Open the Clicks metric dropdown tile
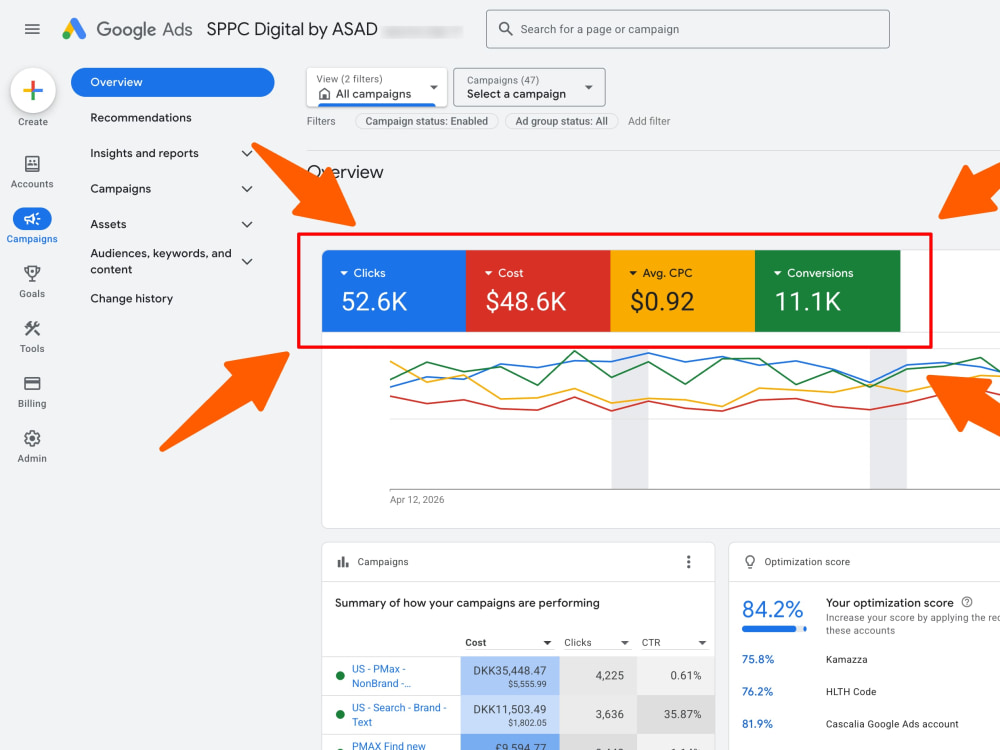1000x750 pixels. (393, 291)
